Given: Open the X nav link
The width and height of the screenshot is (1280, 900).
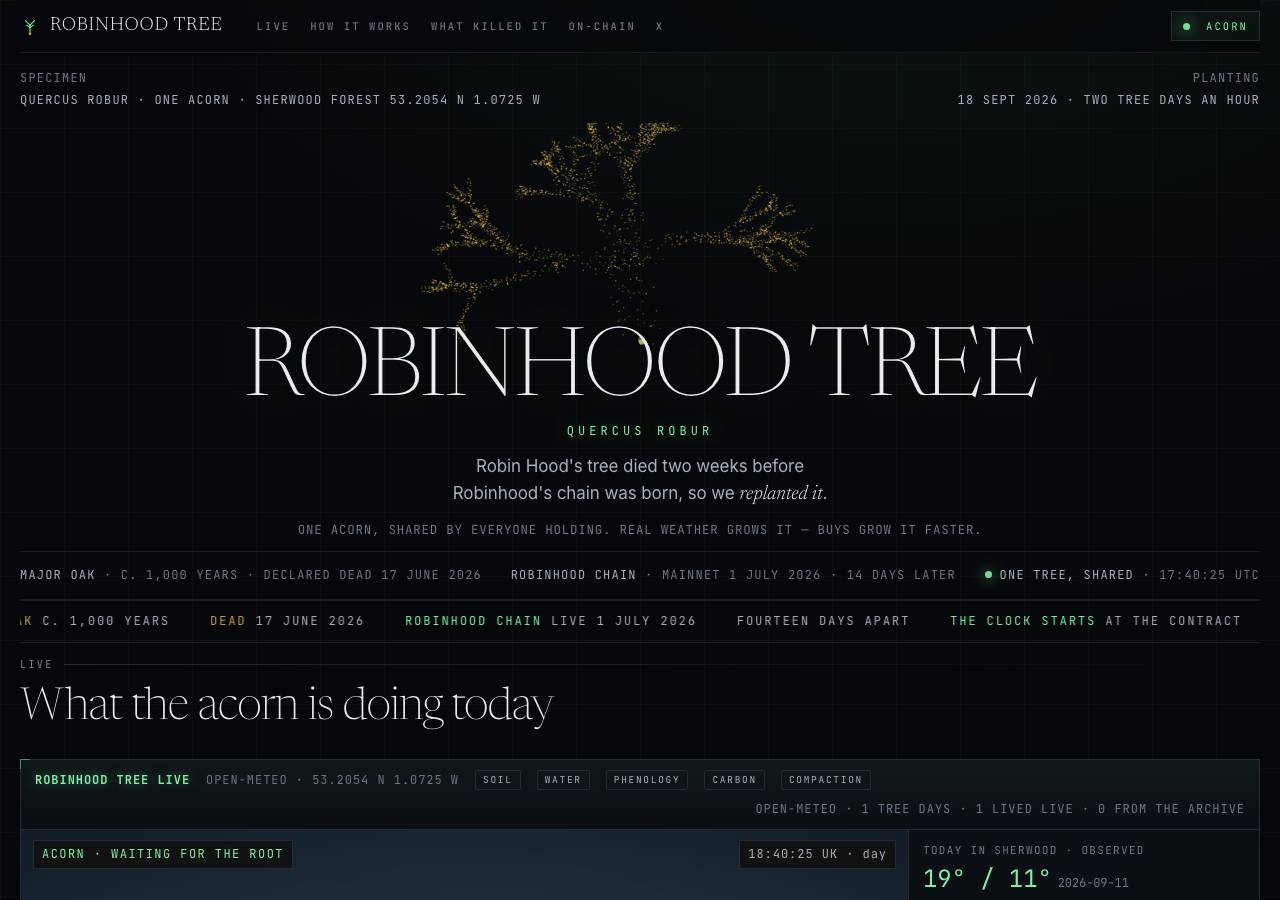Looking at the screenshot, I should click(x=660, y=27).
